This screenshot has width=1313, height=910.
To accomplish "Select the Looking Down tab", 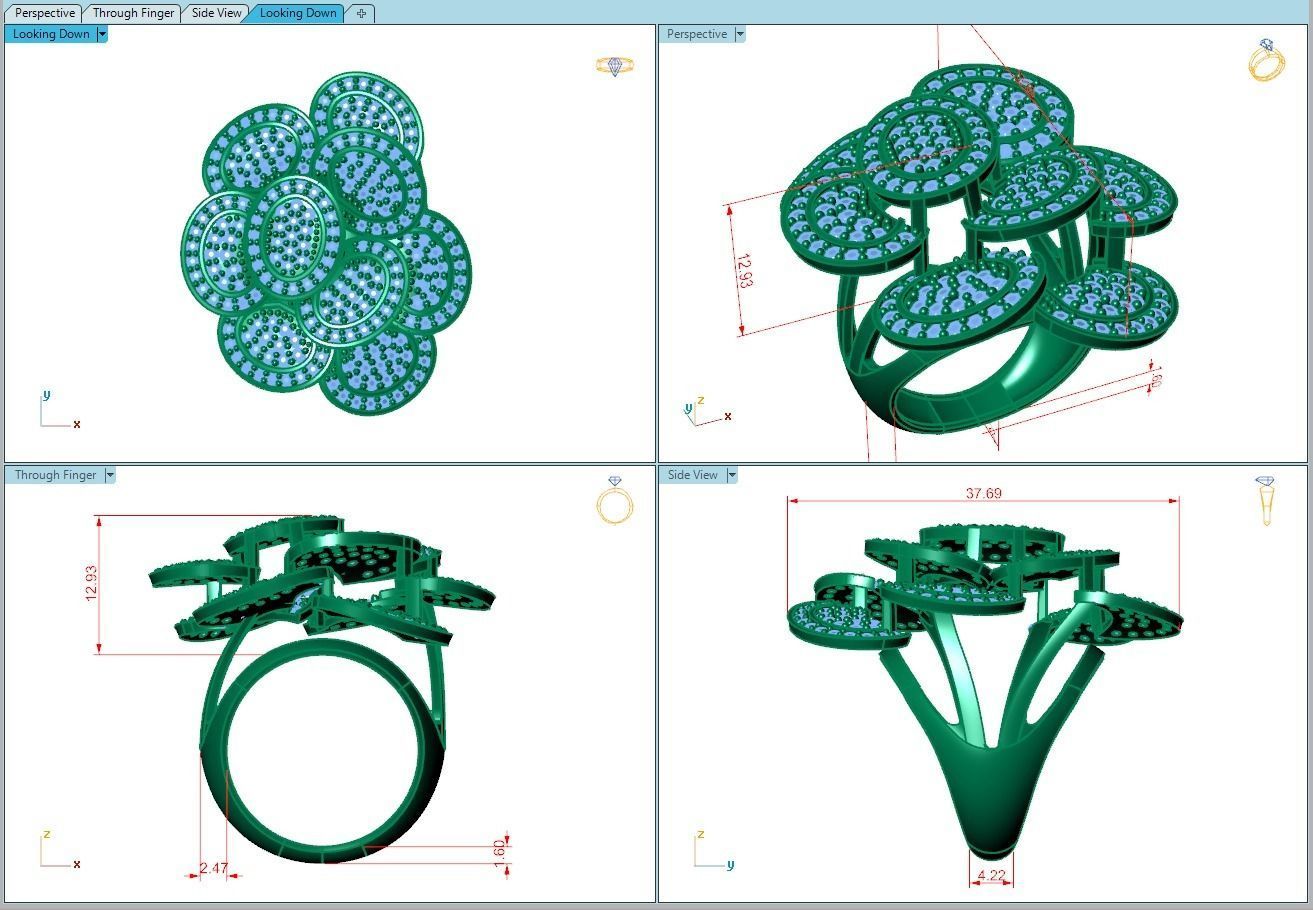I will tap(298, 13).
